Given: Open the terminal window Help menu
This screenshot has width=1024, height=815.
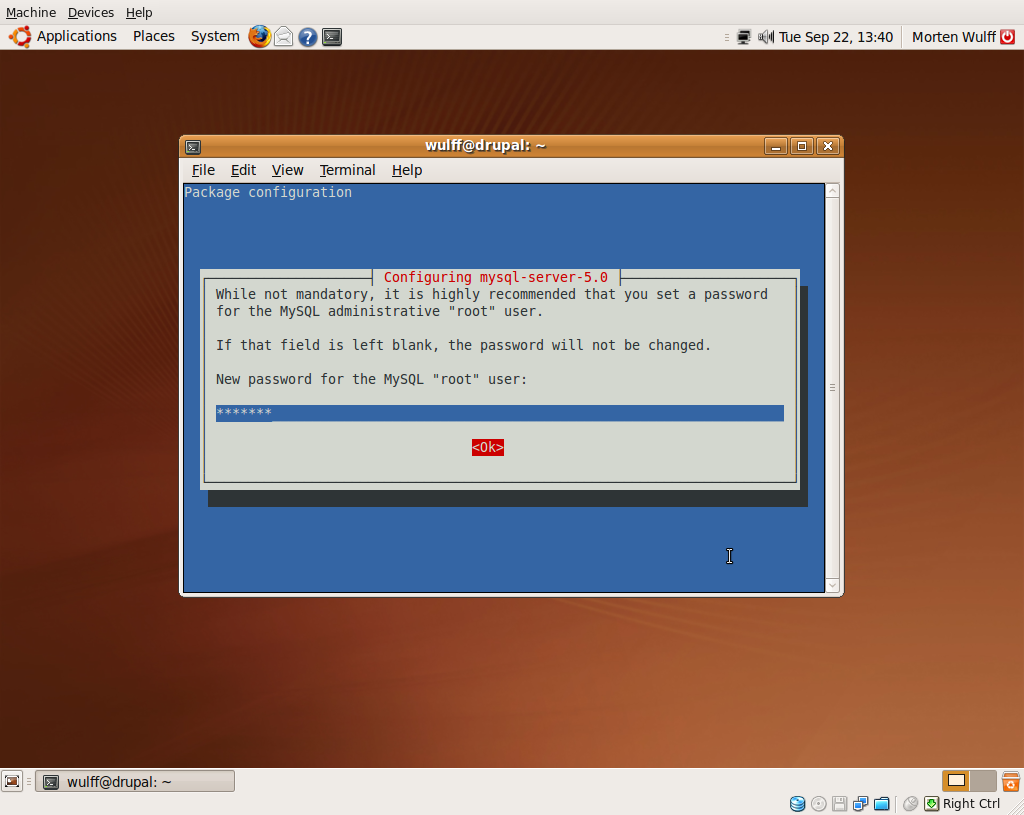Looking at the screenshot, I should tap(407, 170).
